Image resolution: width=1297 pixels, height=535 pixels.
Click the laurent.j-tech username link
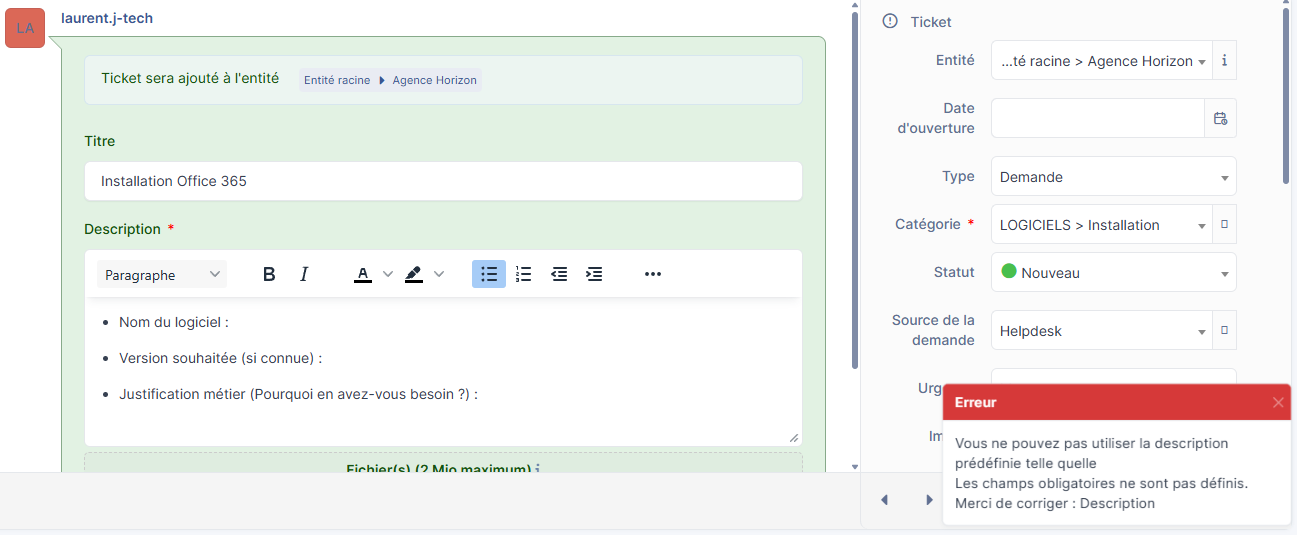pyautogui.click(x=107, y=18)
